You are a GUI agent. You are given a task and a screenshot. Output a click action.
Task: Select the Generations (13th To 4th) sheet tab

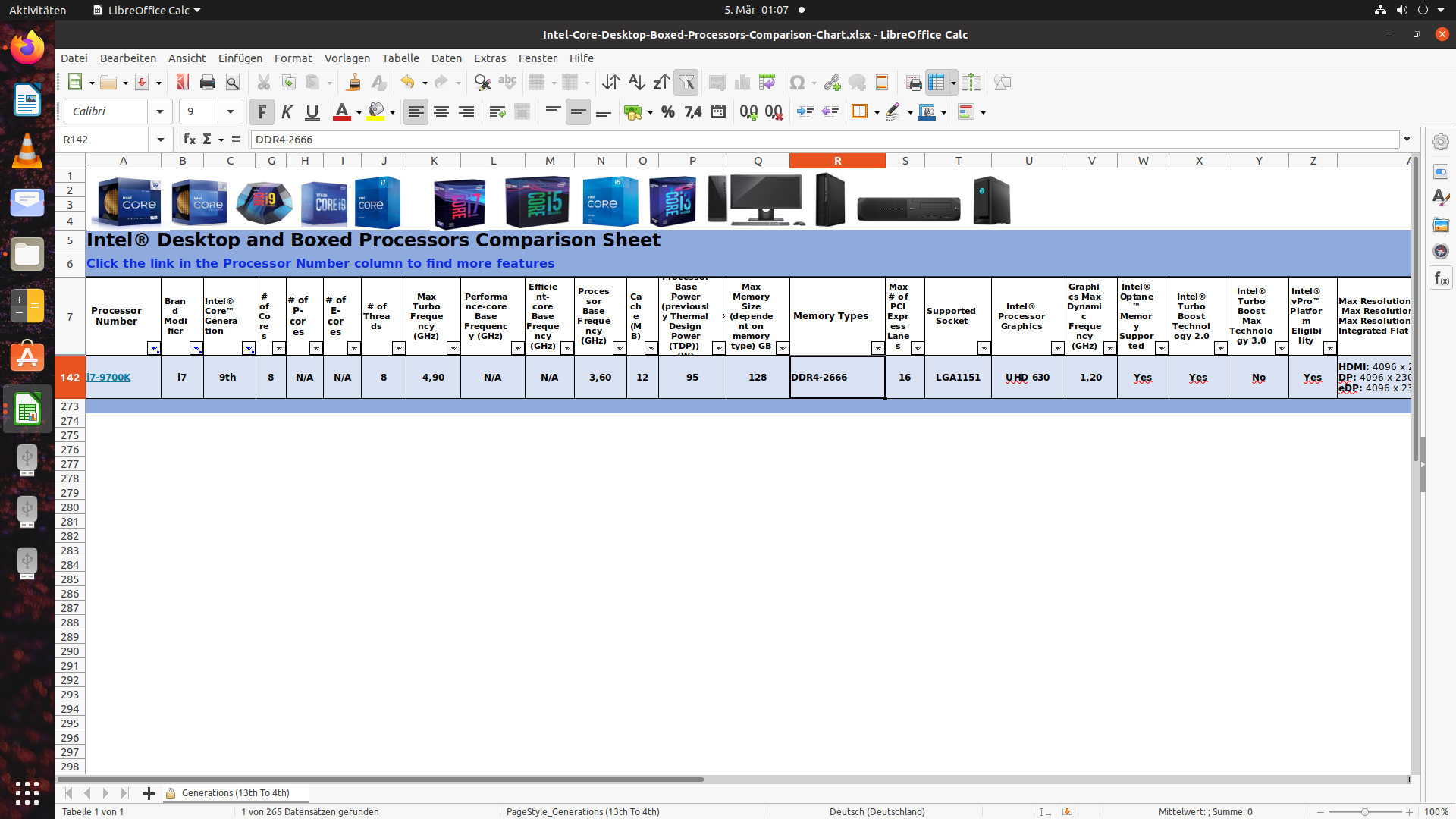pyautogui.click(x=235, y=793)
